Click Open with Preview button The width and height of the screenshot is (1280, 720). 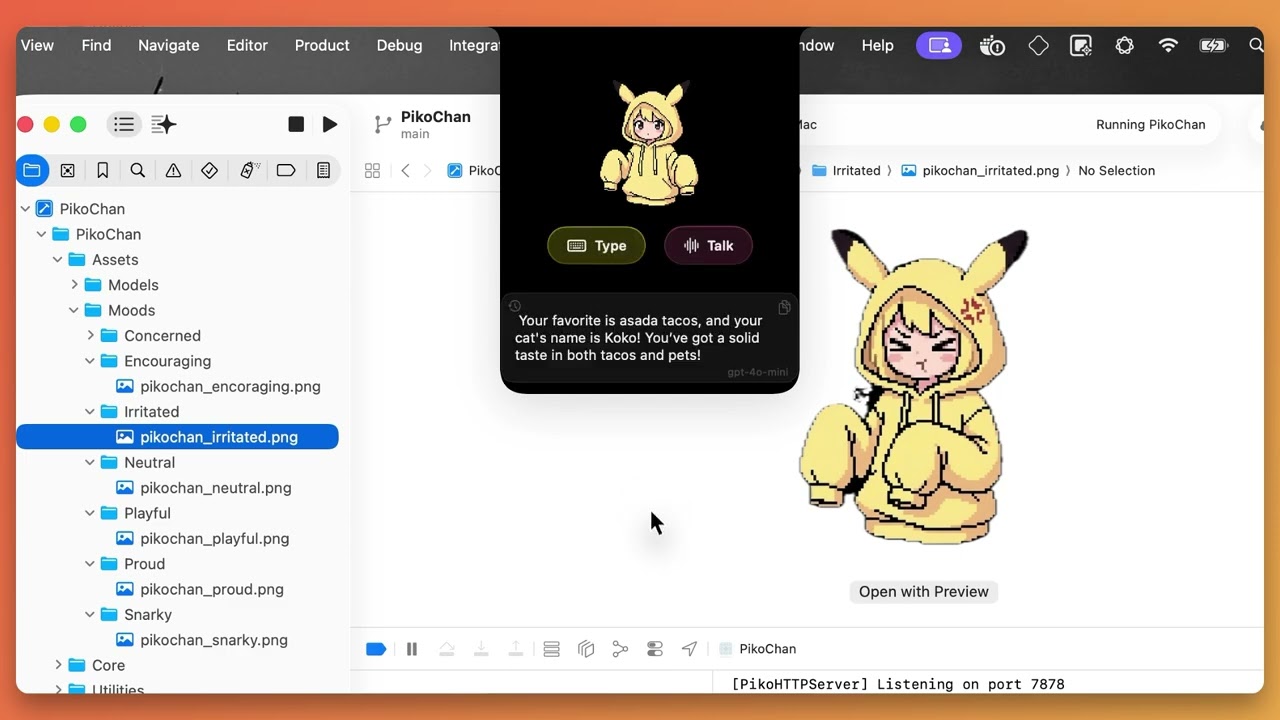point(924,592)
